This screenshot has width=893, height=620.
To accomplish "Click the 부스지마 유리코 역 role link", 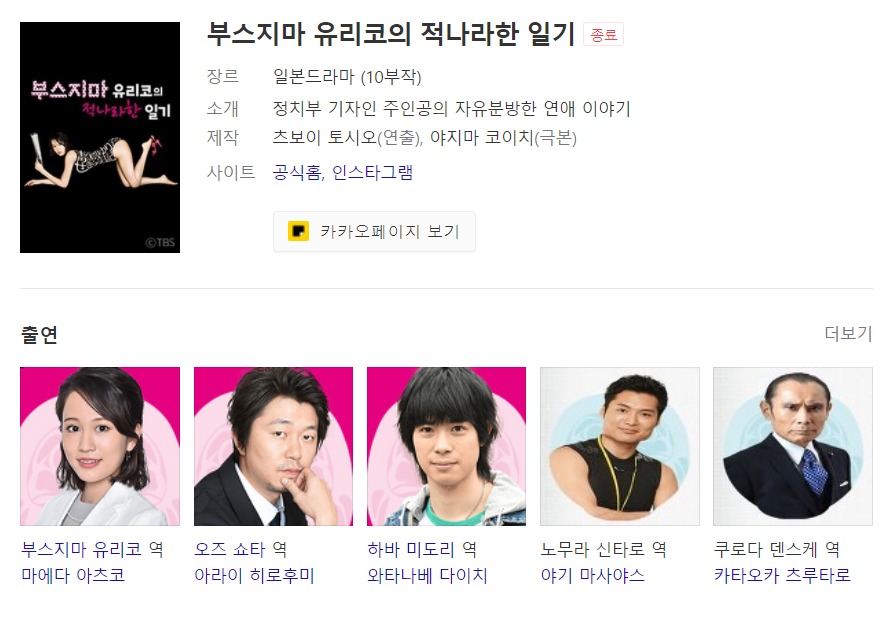I will click(92, 549).
